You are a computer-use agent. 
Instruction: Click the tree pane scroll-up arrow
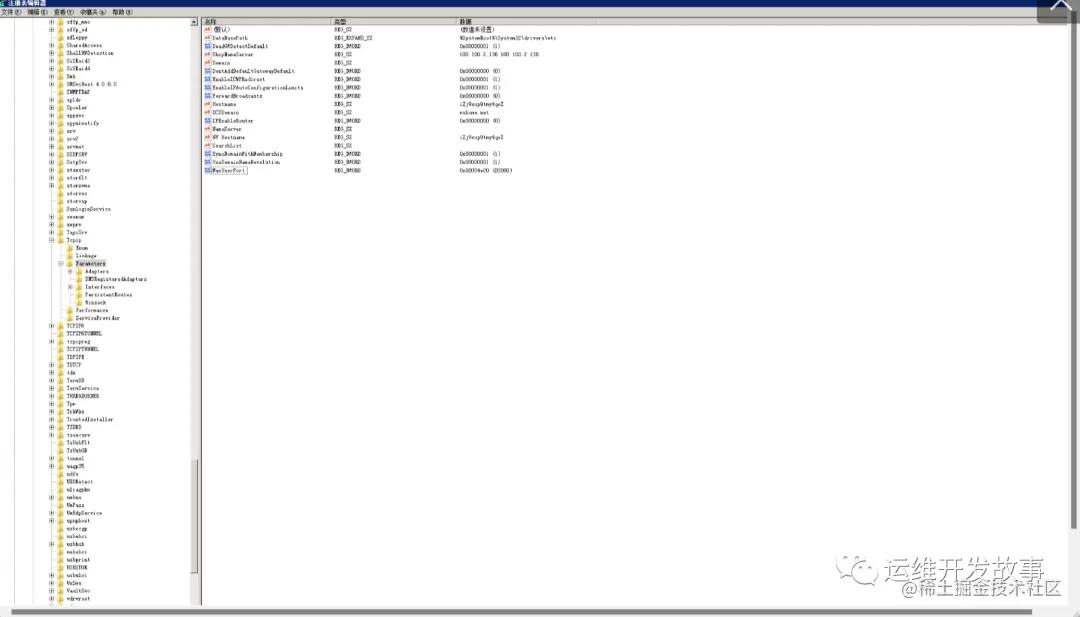coord(194,22)
